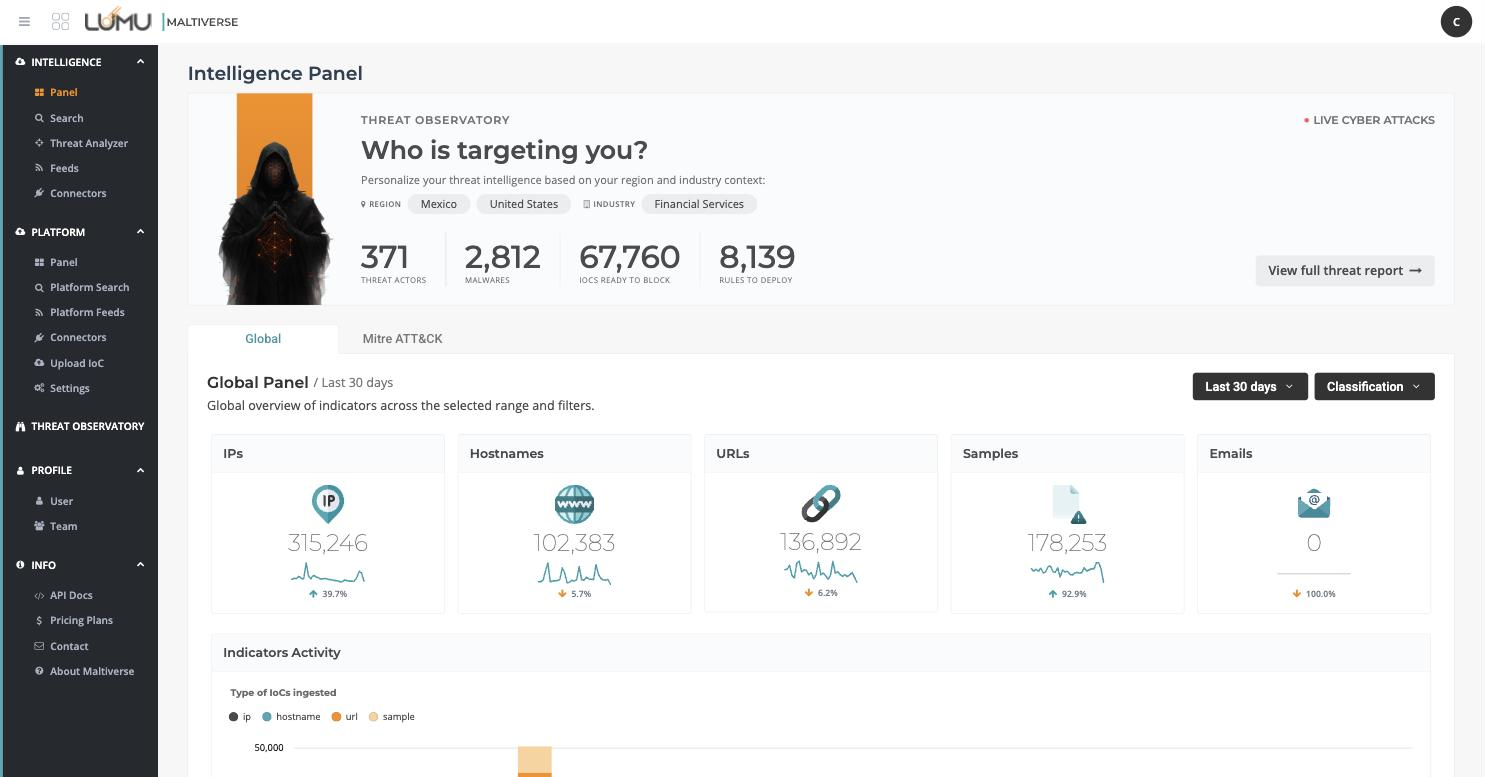Switch to the Mitre ATT&CK tab
The height and width of the screenshot is (777, 1485).
pyautogui.click(x=402, y=339)
